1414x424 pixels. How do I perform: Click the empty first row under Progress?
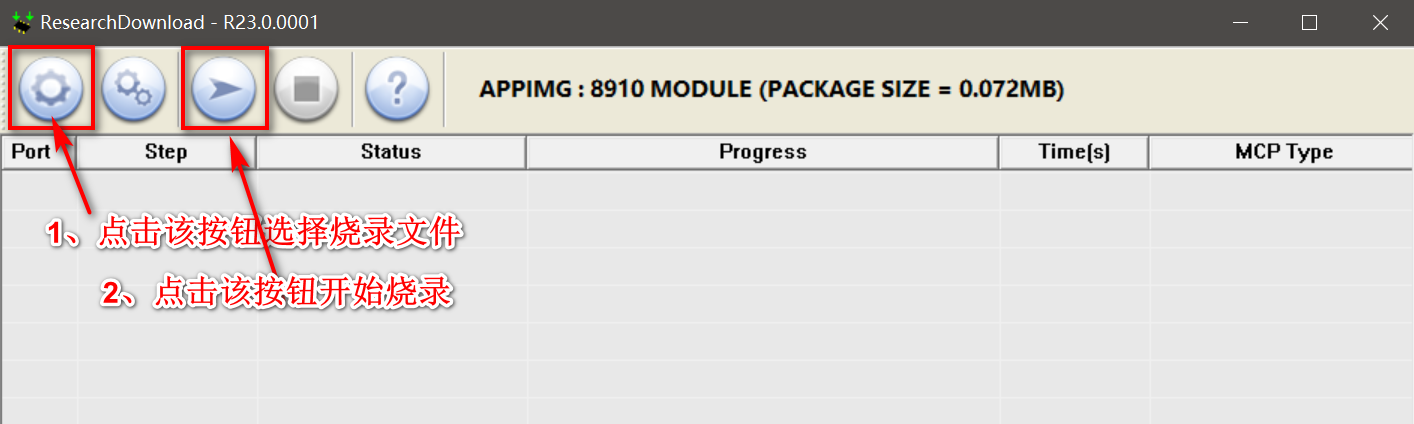(762, 190)
